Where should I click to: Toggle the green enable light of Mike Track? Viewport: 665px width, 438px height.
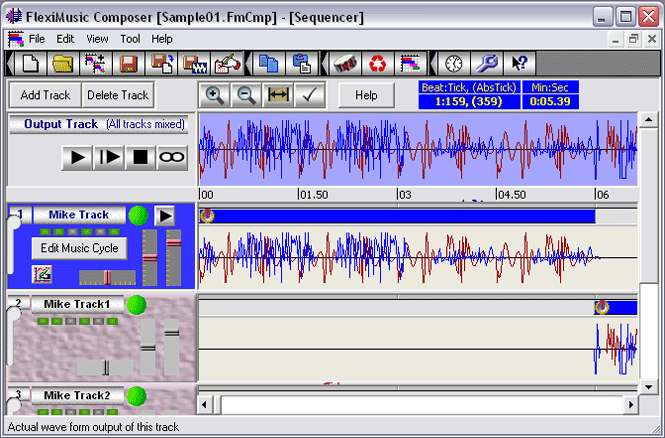coord(138,215)
